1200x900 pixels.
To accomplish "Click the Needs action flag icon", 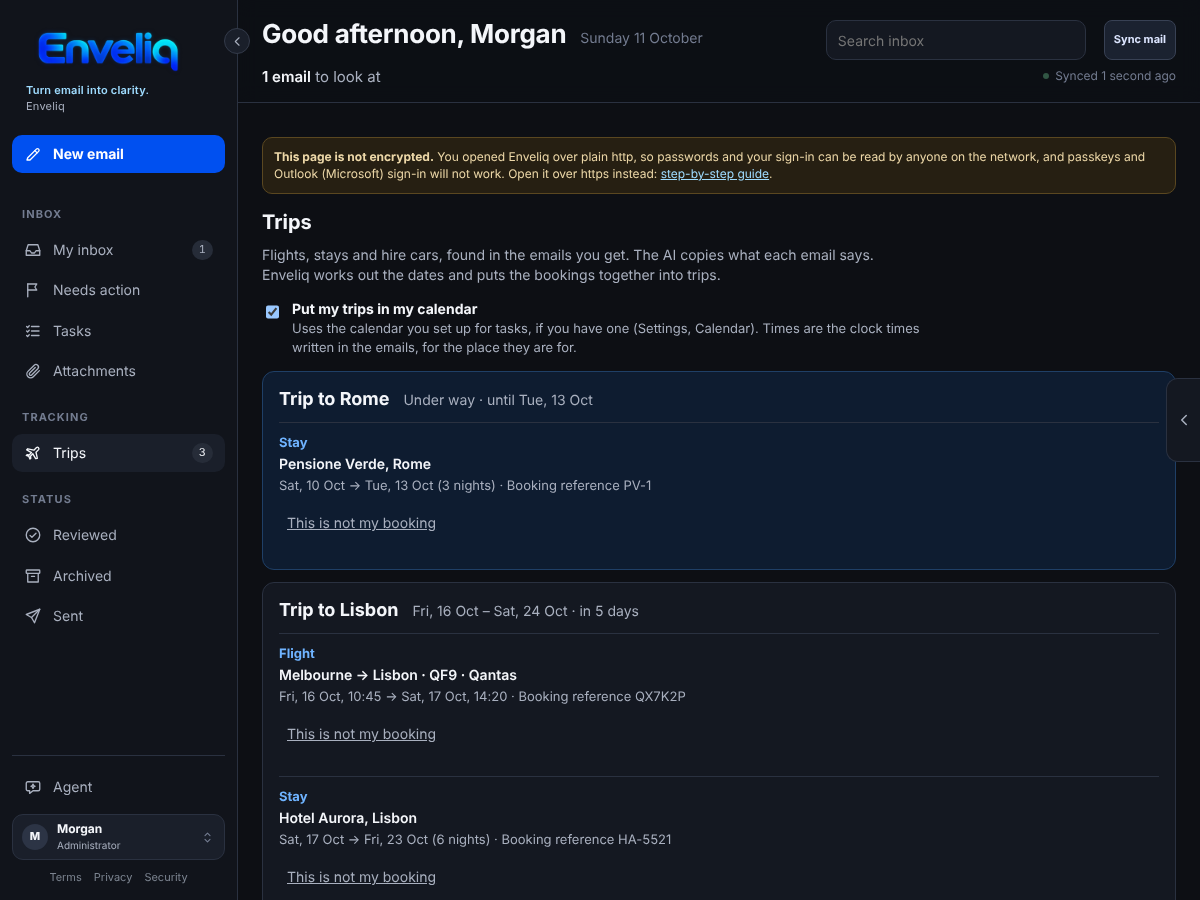I will click(x=33, y=290).
